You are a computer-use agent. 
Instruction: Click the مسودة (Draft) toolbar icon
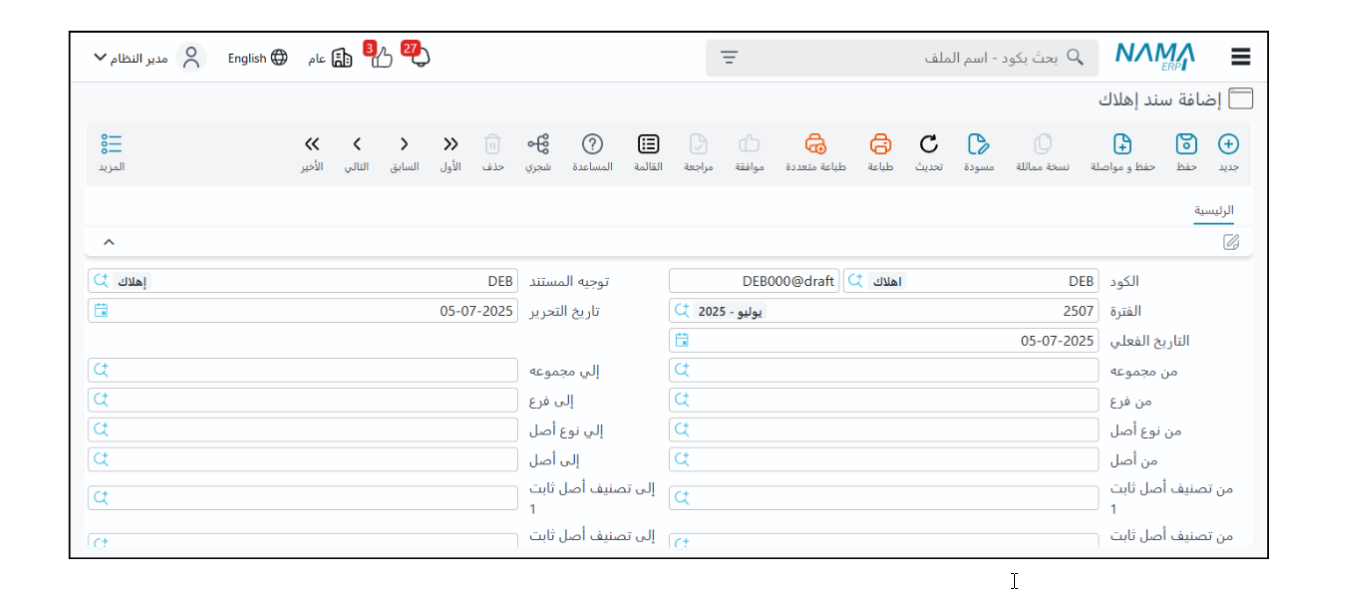coord(978,144)
